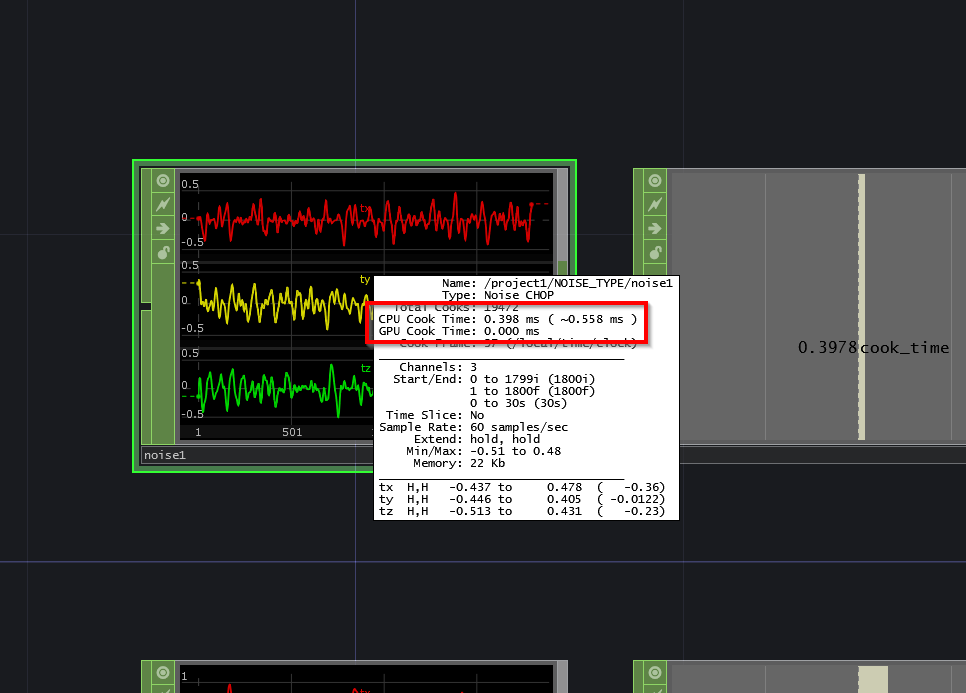Click the '501' time axis label

tap(292, 432)
